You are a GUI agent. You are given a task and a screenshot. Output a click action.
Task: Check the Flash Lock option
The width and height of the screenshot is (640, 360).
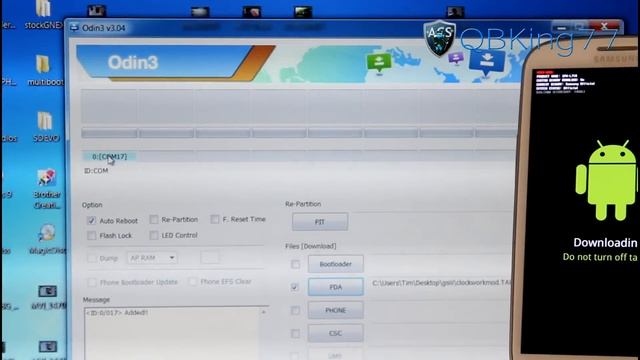point(91,236)
